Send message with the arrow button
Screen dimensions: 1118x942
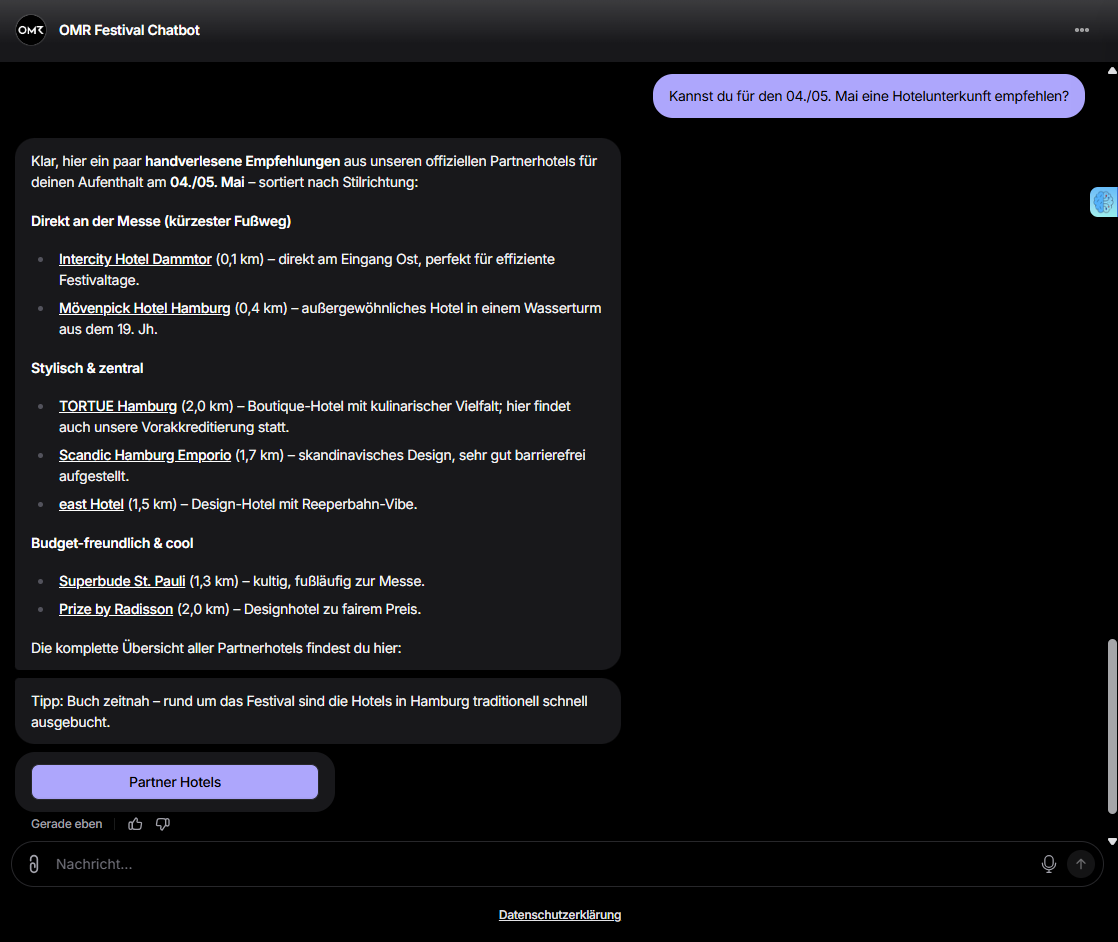(1081, 864)
